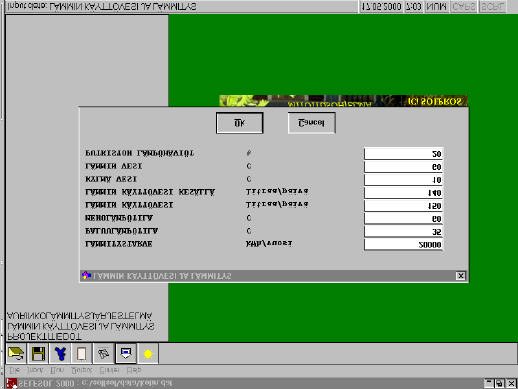
Task: Select PROJEKTITIEDOT in the left panel list
Action: pos(44,336)
